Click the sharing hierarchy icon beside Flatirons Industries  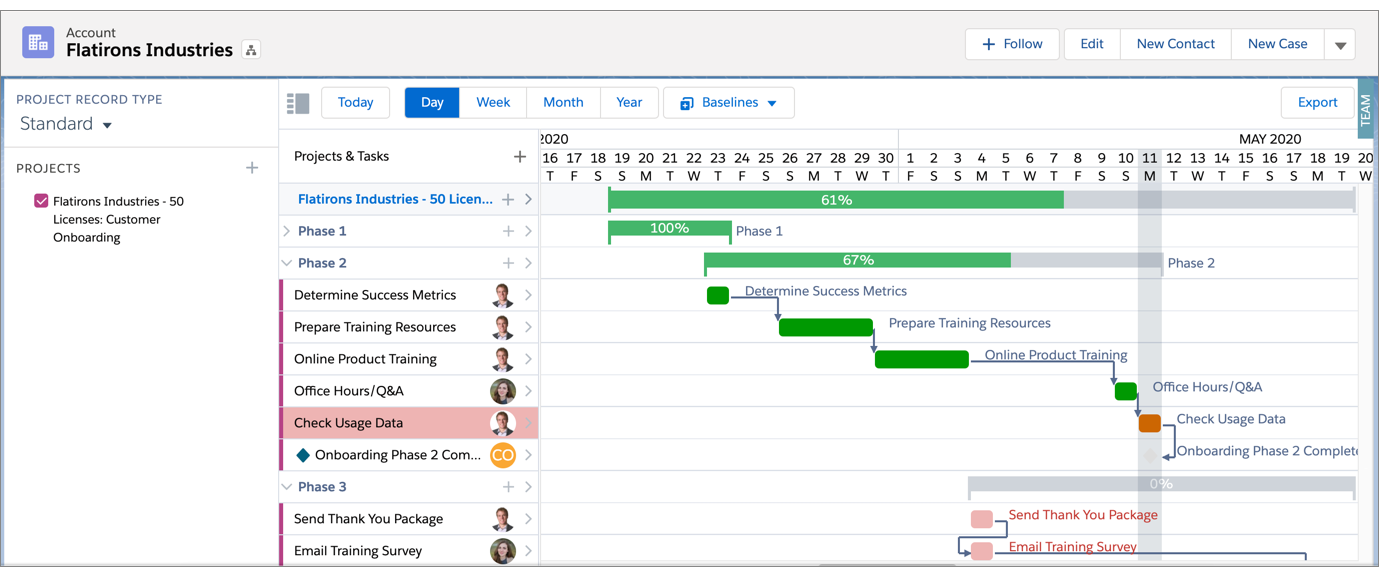(x=250, y=47)
